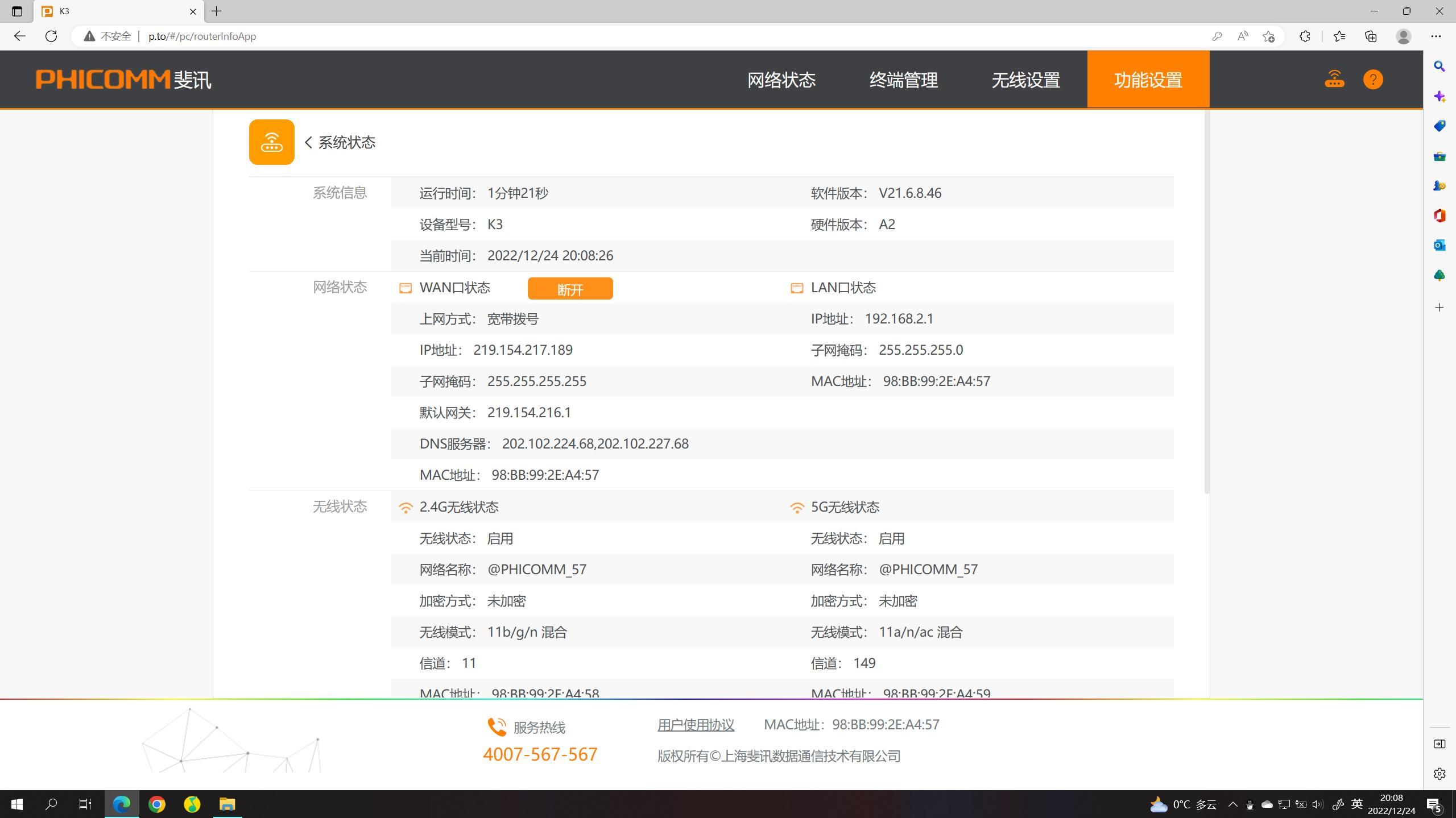Go back using the 系统状态 back chevron
Screen dimensions: 1456x818
pos(308,142)
